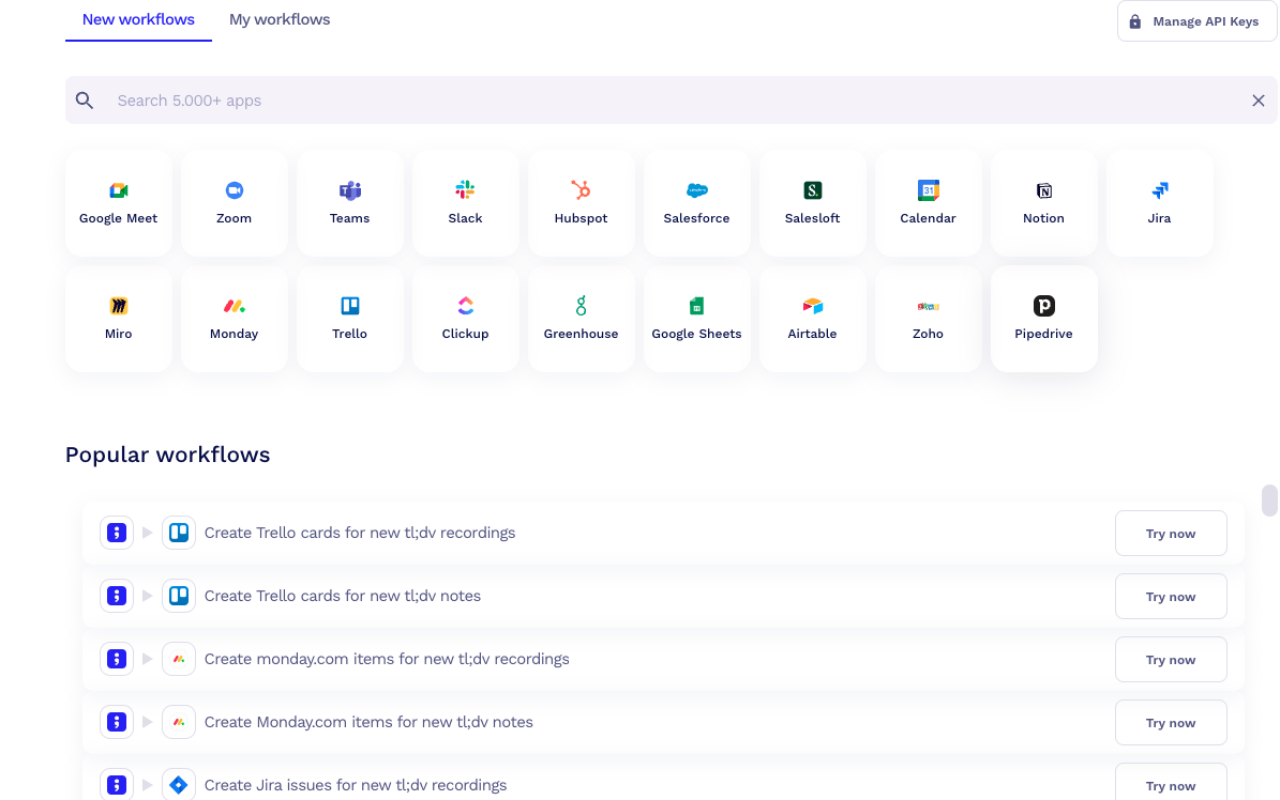Open the New workflows tab
Screen dimensions: 1280x800
coord(138,19)
